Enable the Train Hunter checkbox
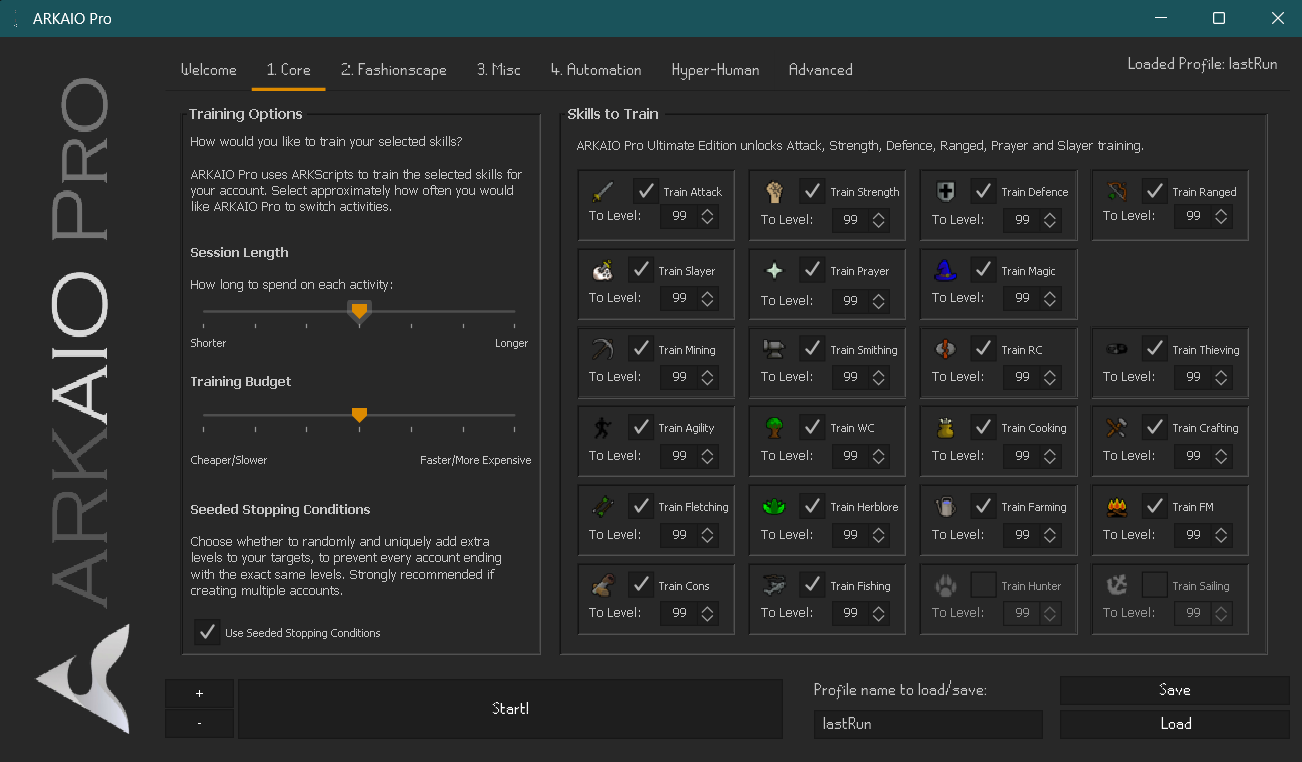Viewport: 1302px width, 762px height. (x=983, y=585)
